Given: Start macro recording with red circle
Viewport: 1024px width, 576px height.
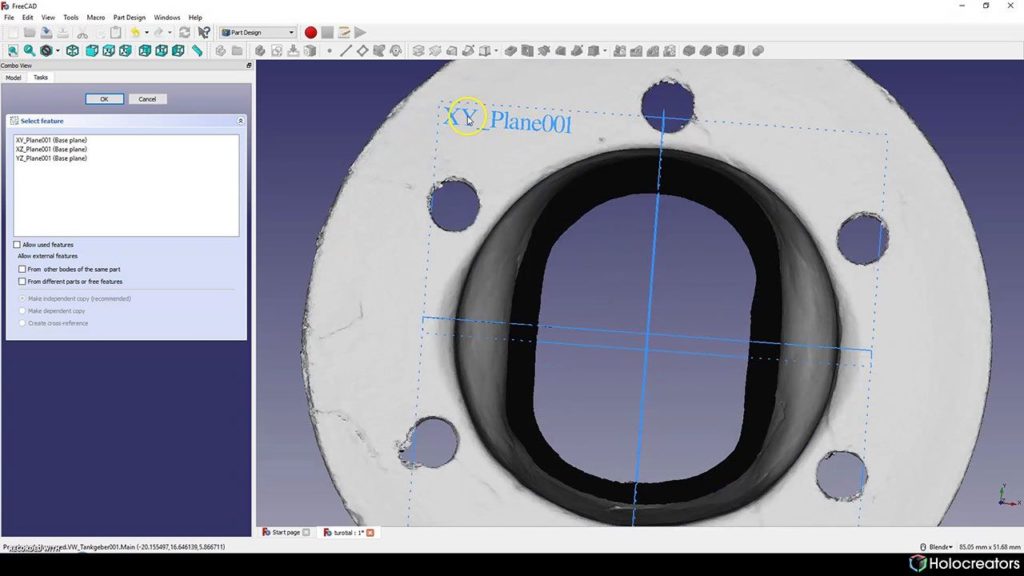Looking at the screenshot, I should pyautogui.click(x=310, y=33).
